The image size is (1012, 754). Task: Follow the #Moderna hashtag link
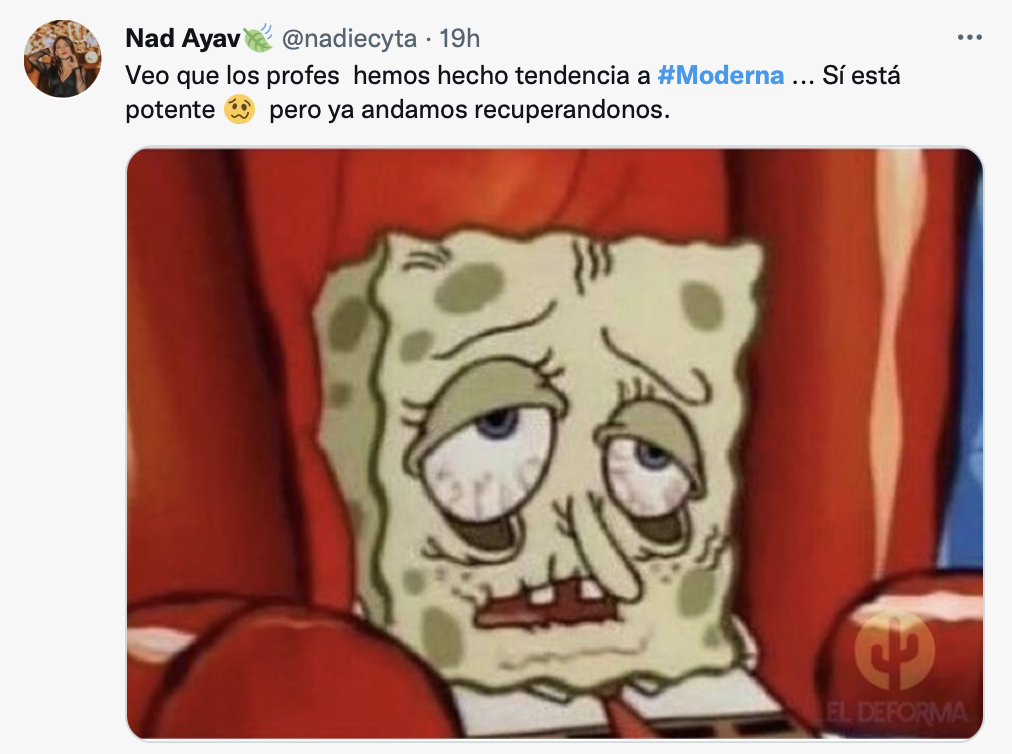(x=720, y=76)
